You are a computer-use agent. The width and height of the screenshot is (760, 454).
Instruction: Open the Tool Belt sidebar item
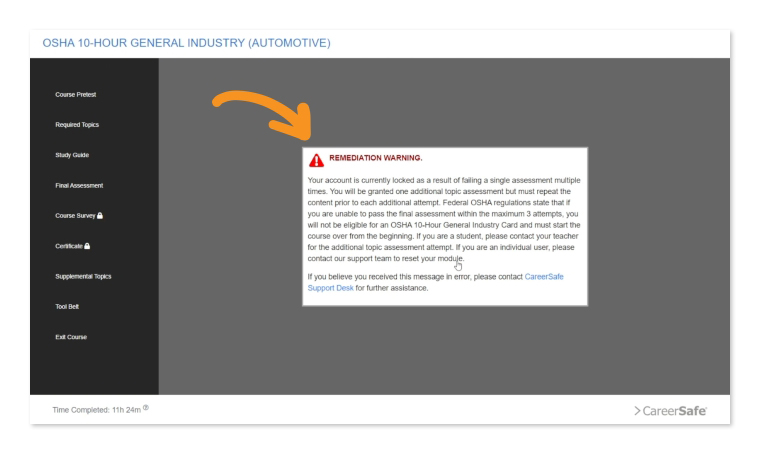pos(67,307)
